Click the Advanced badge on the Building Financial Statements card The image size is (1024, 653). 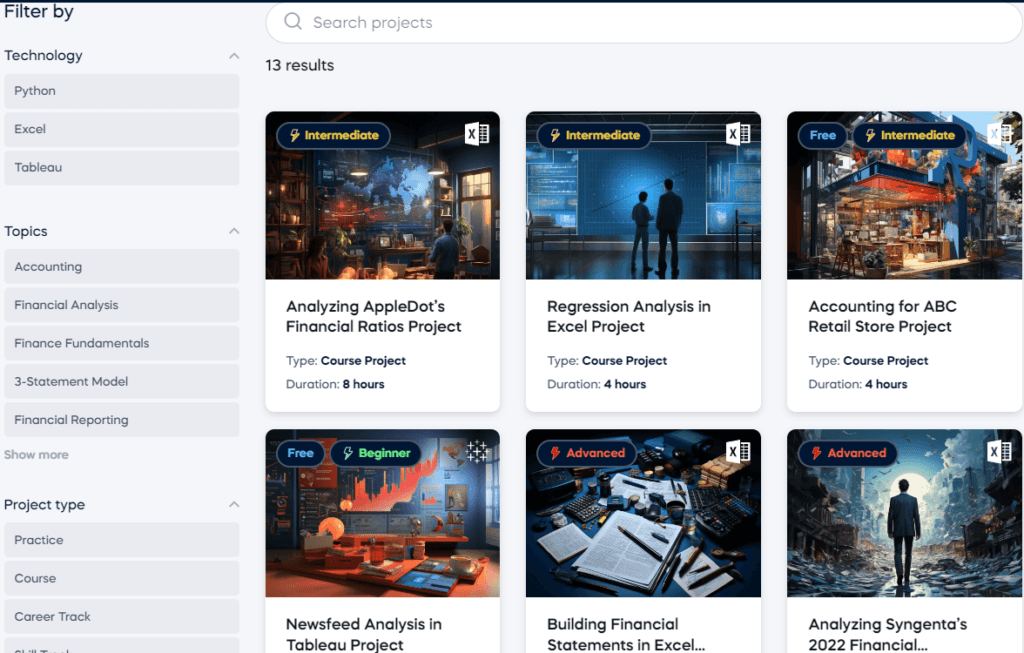click(x=587, y=453)
